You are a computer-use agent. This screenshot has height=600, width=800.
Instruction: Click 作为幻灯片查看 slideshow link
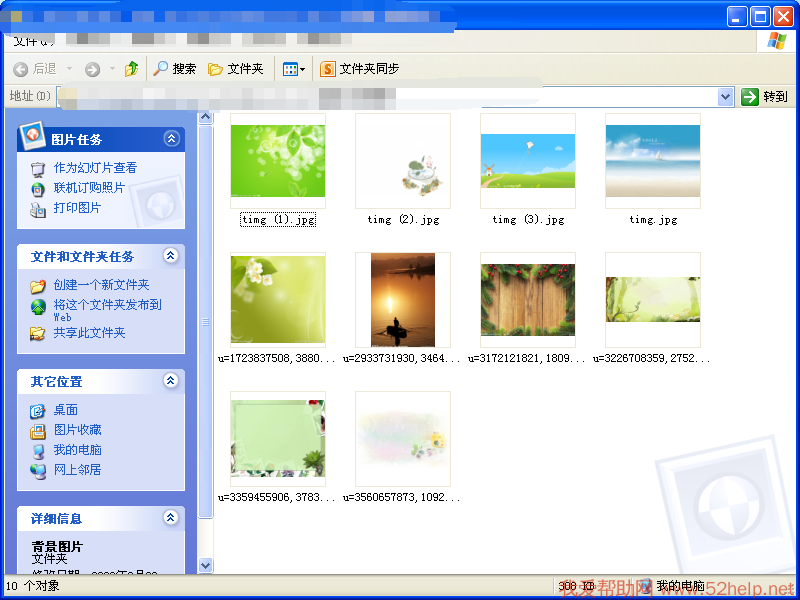(x=95, y=168)
